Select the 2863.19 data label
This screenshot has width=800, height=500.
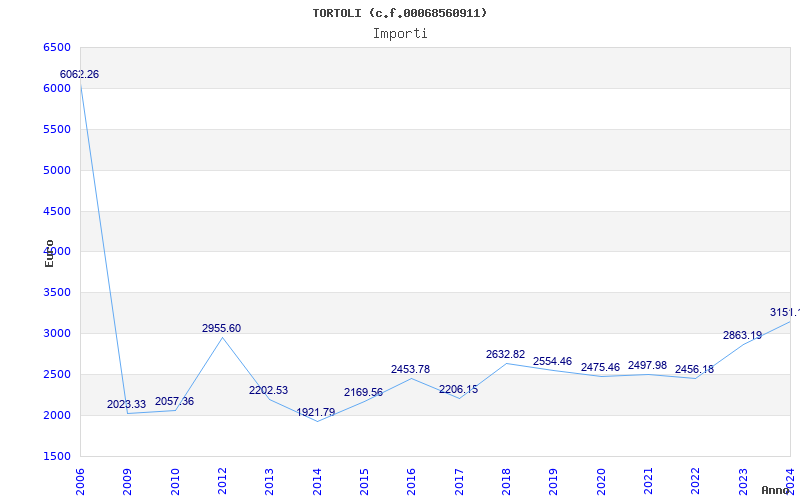pos(742,336)
